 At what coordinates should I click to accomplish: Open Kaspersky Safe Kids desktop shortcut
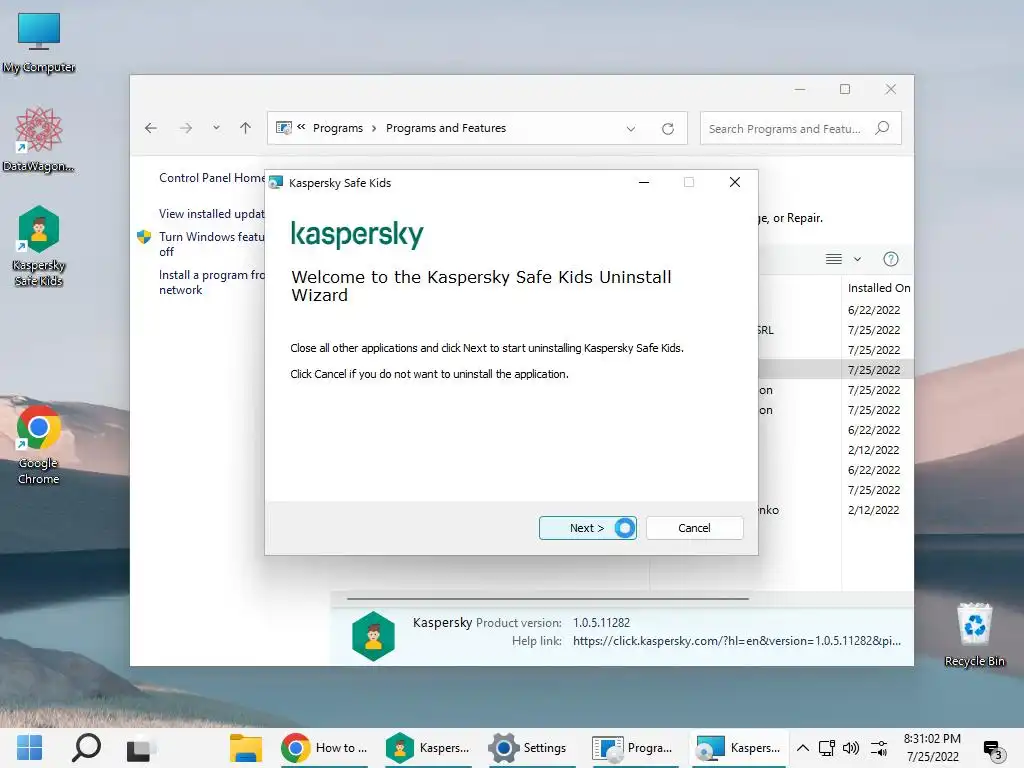(39, 246)
